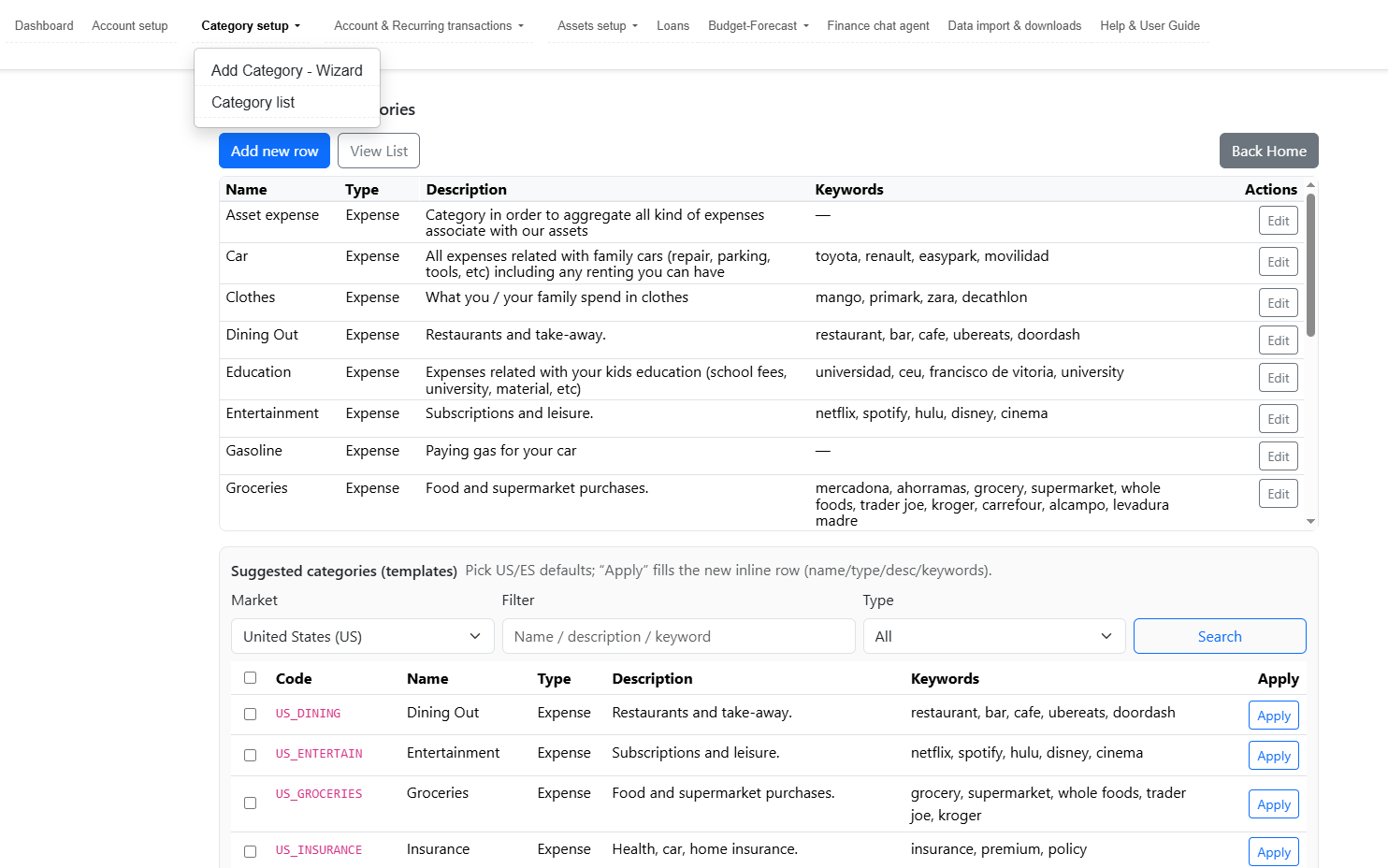Click the Gasoline name cell

[x=253, y=451]
